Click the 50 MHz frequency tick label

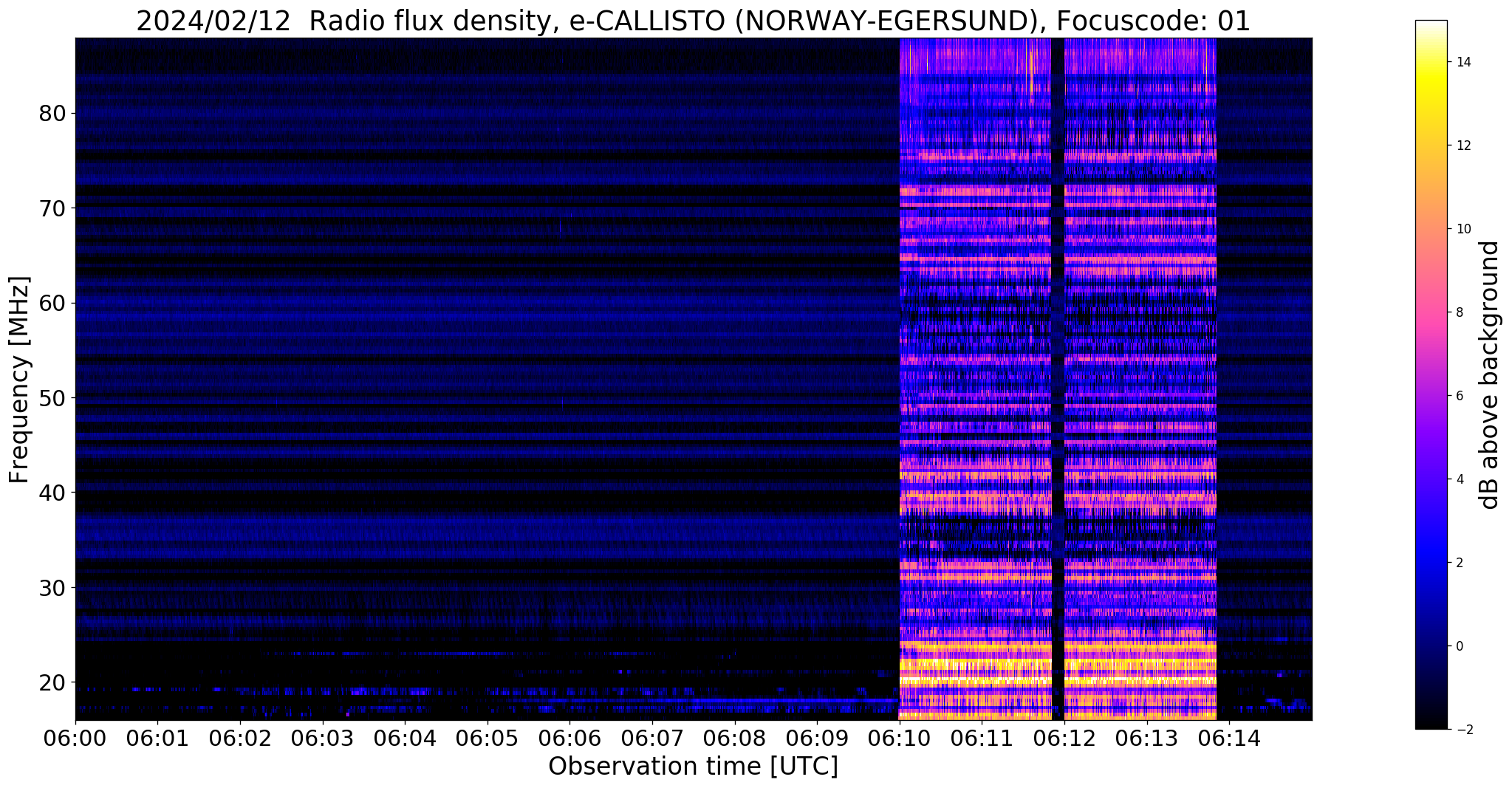[x=52, y=398]
